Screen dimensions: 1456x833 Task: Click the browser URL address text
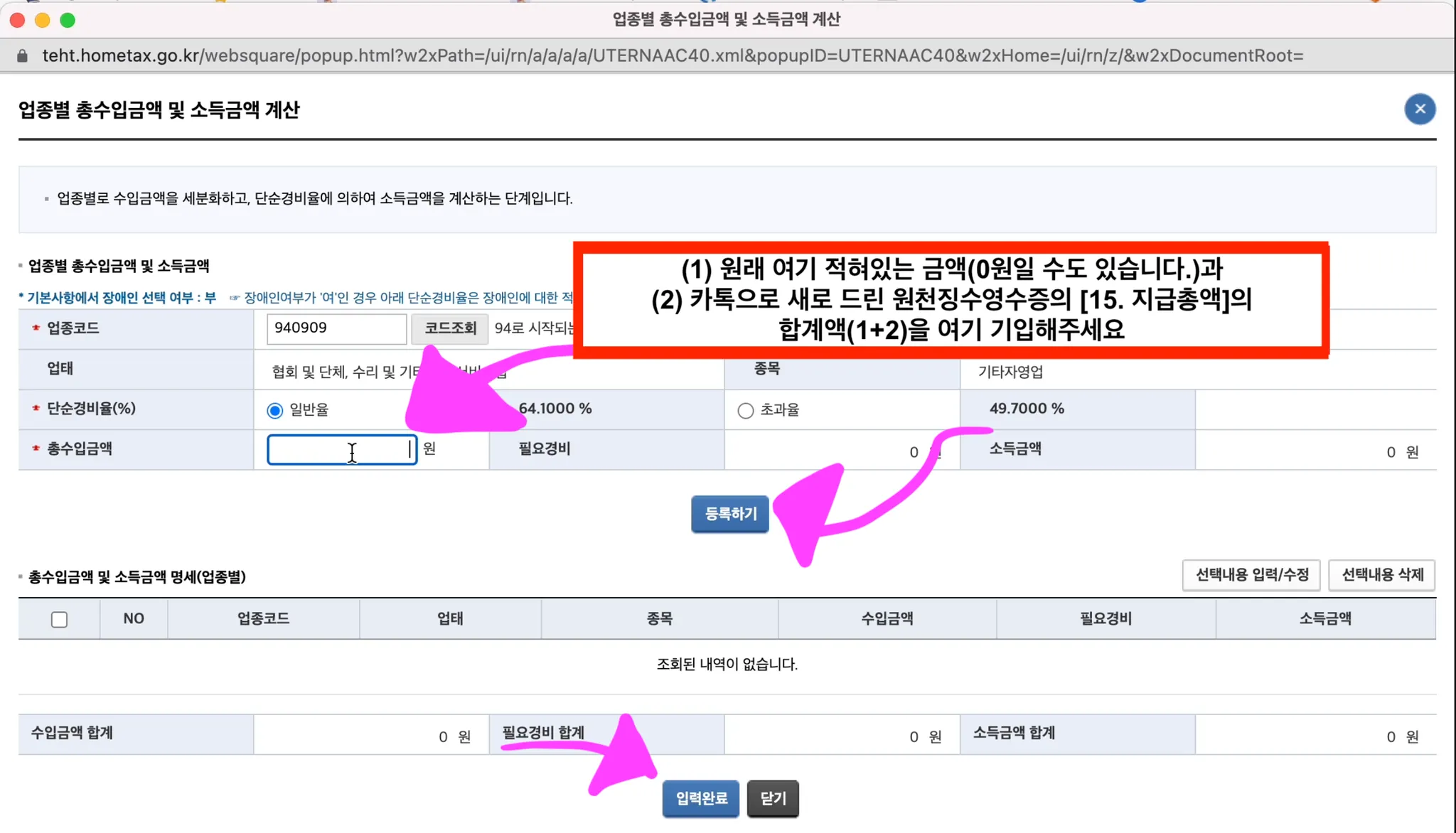click(672, 56)
